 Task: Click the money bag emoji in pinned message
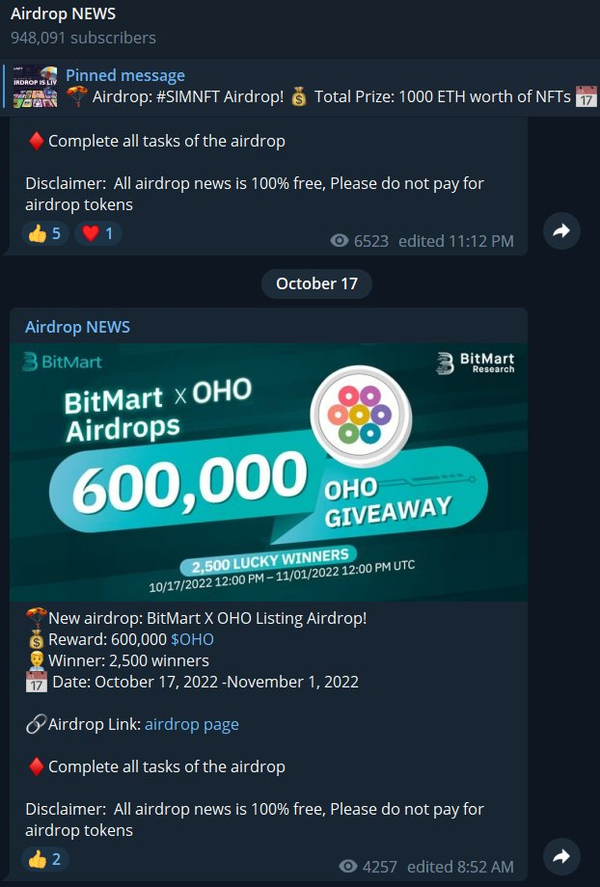pos(299,97)
